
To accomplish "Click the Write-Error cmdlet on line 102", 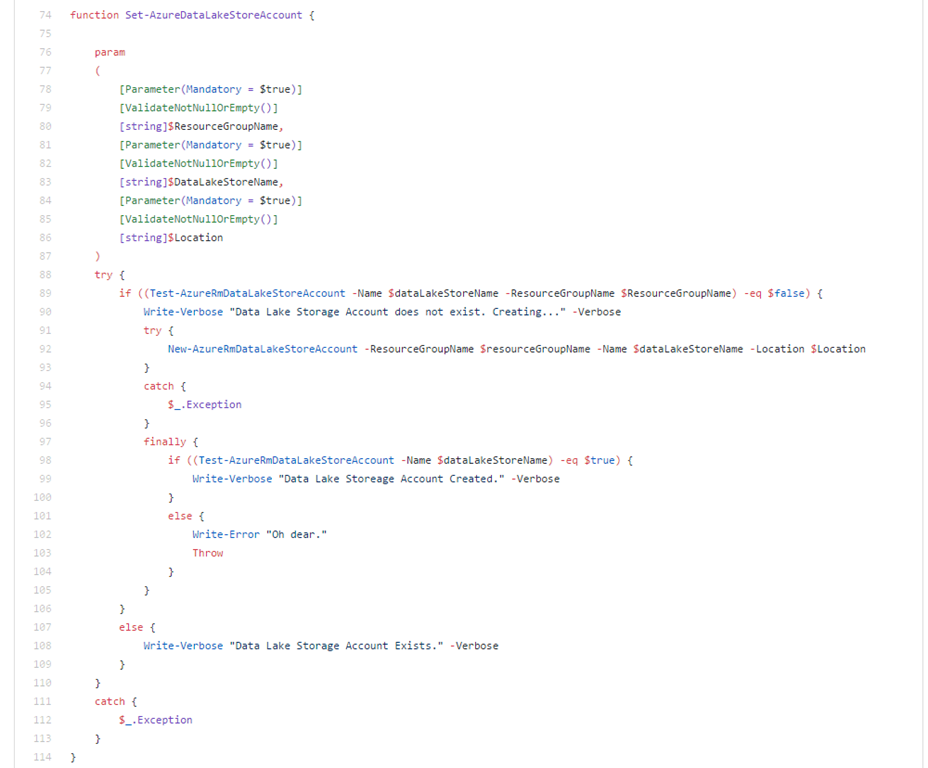I will click(226, 534).
